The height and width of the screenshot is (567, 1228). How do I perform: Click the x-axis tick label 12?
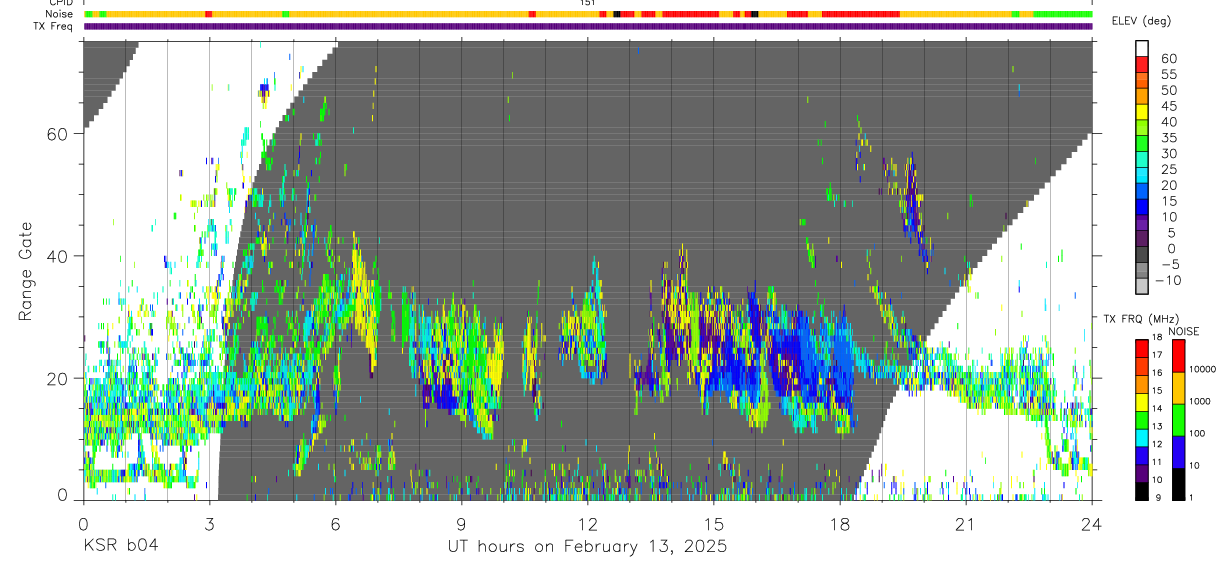point(588,524)
